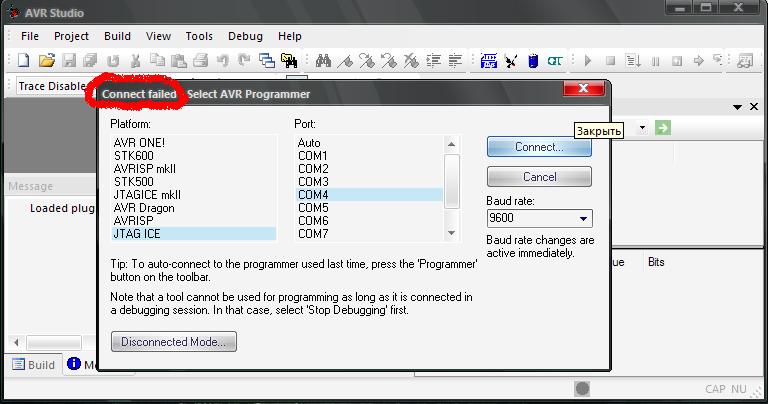Click the Disconnected Mode... button
This screenshot has width=768, height=404.
point(174,342)
